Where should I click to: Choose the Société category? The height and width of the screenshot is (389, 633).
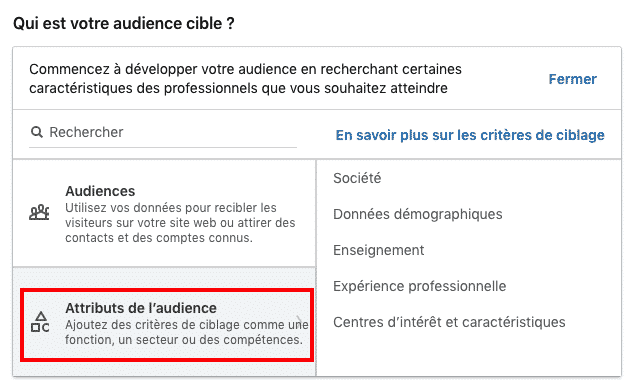pos(357,178)
